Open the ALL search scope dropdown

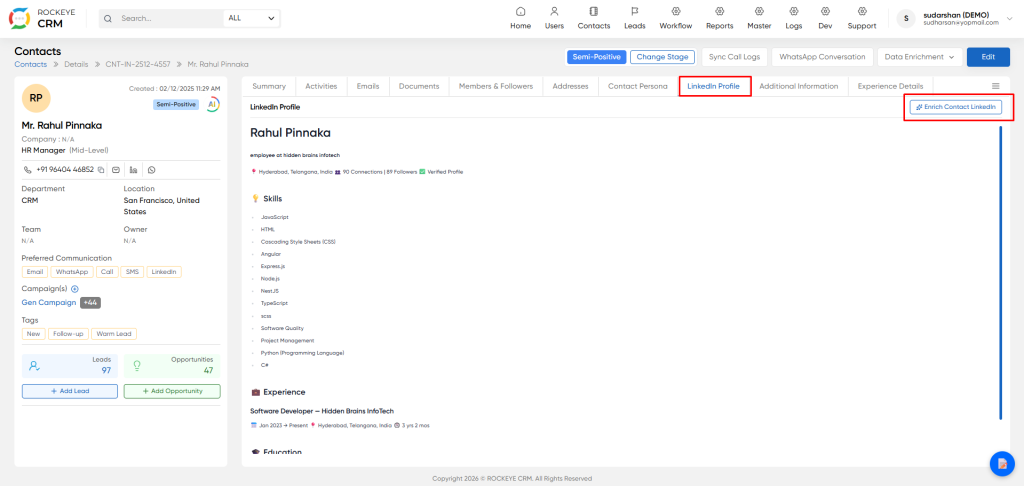click(251, 18)
